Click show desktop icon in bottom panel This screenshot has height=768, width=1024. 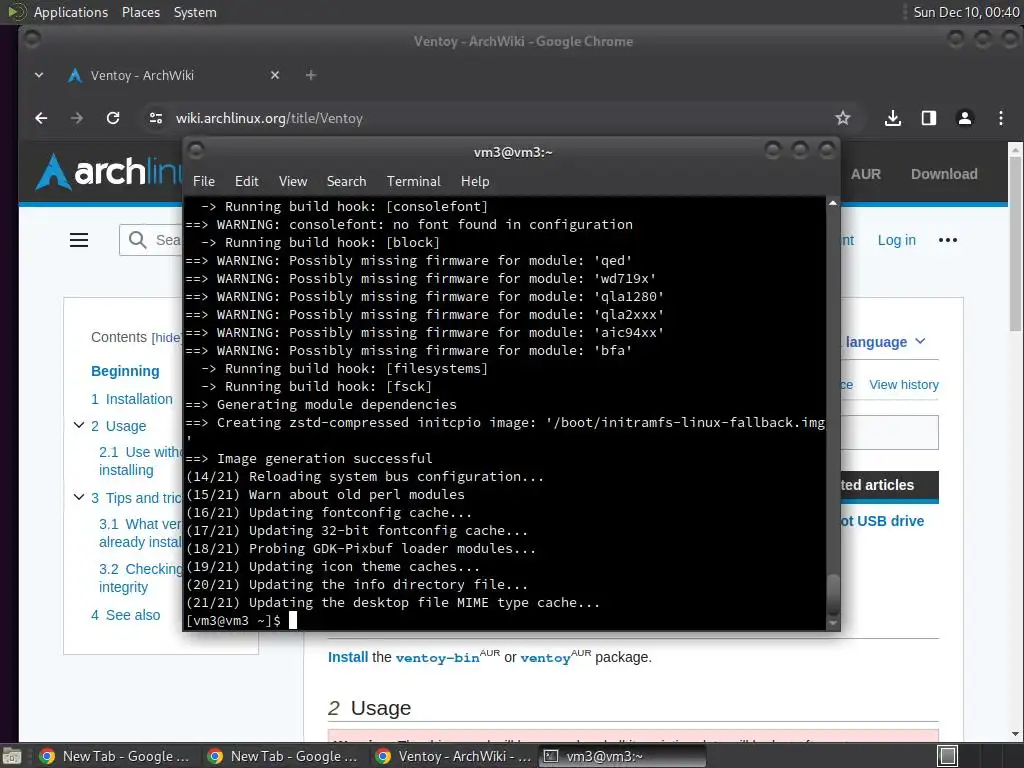click(11, 756)
